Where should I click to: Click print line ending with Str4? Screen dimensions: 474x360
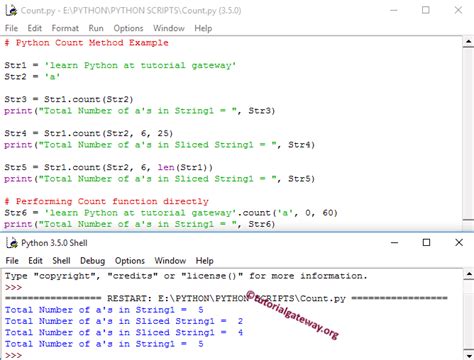159,145
